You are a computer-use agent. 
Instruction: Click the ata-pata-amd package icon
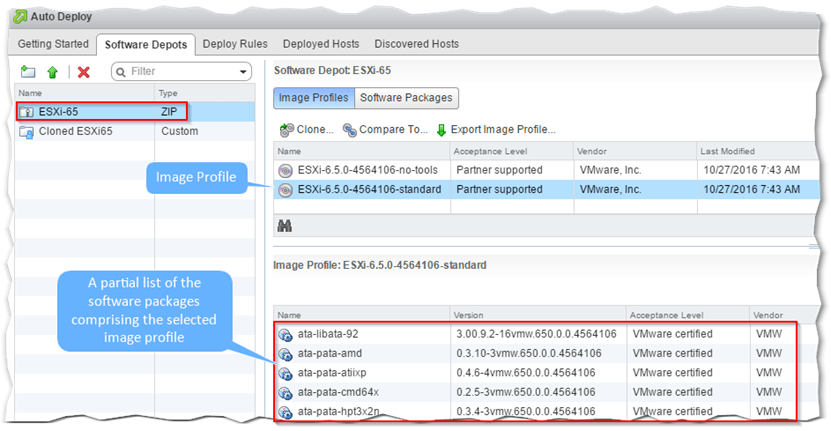click(285, 354)
